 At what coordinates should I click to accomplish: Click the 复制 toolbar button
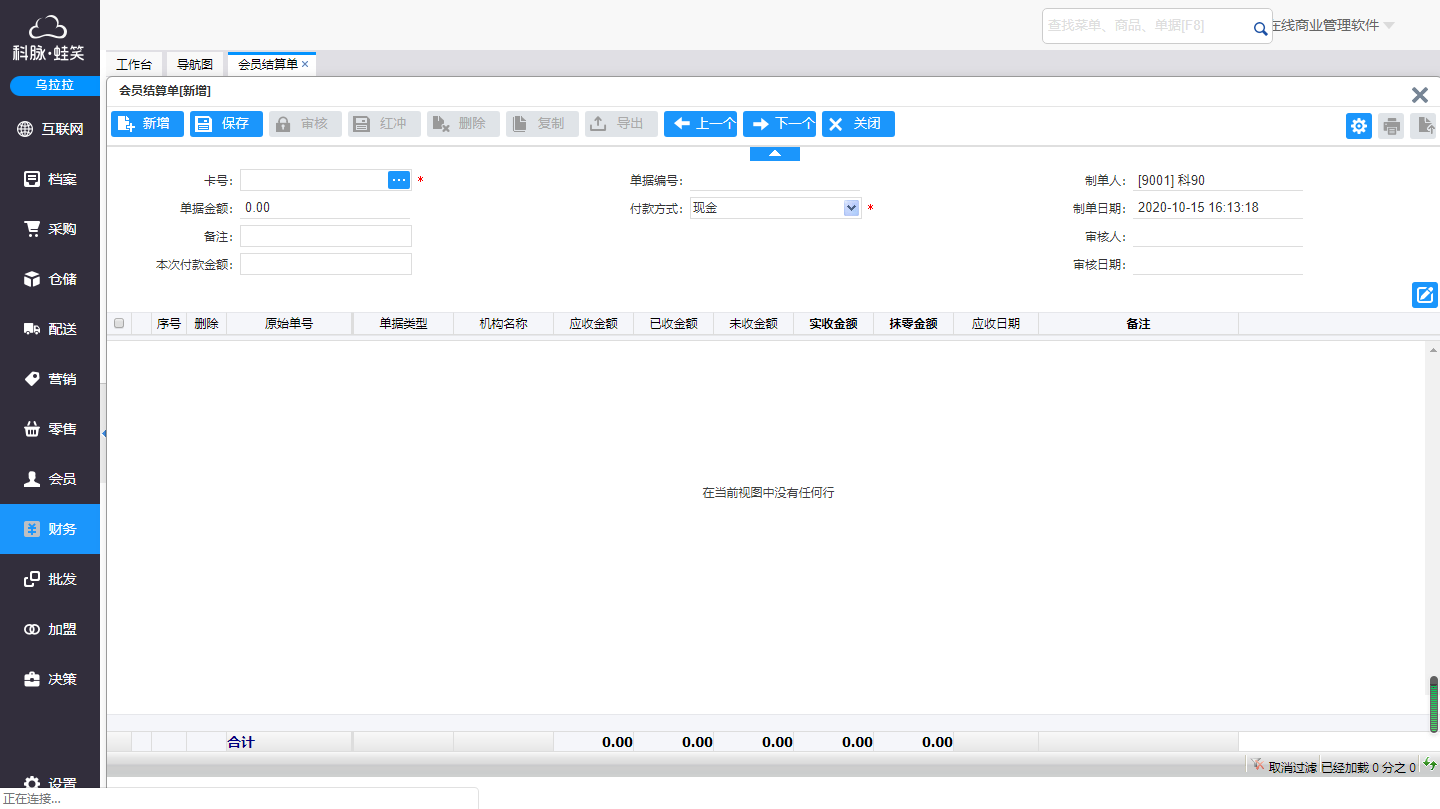click(542, 124)
